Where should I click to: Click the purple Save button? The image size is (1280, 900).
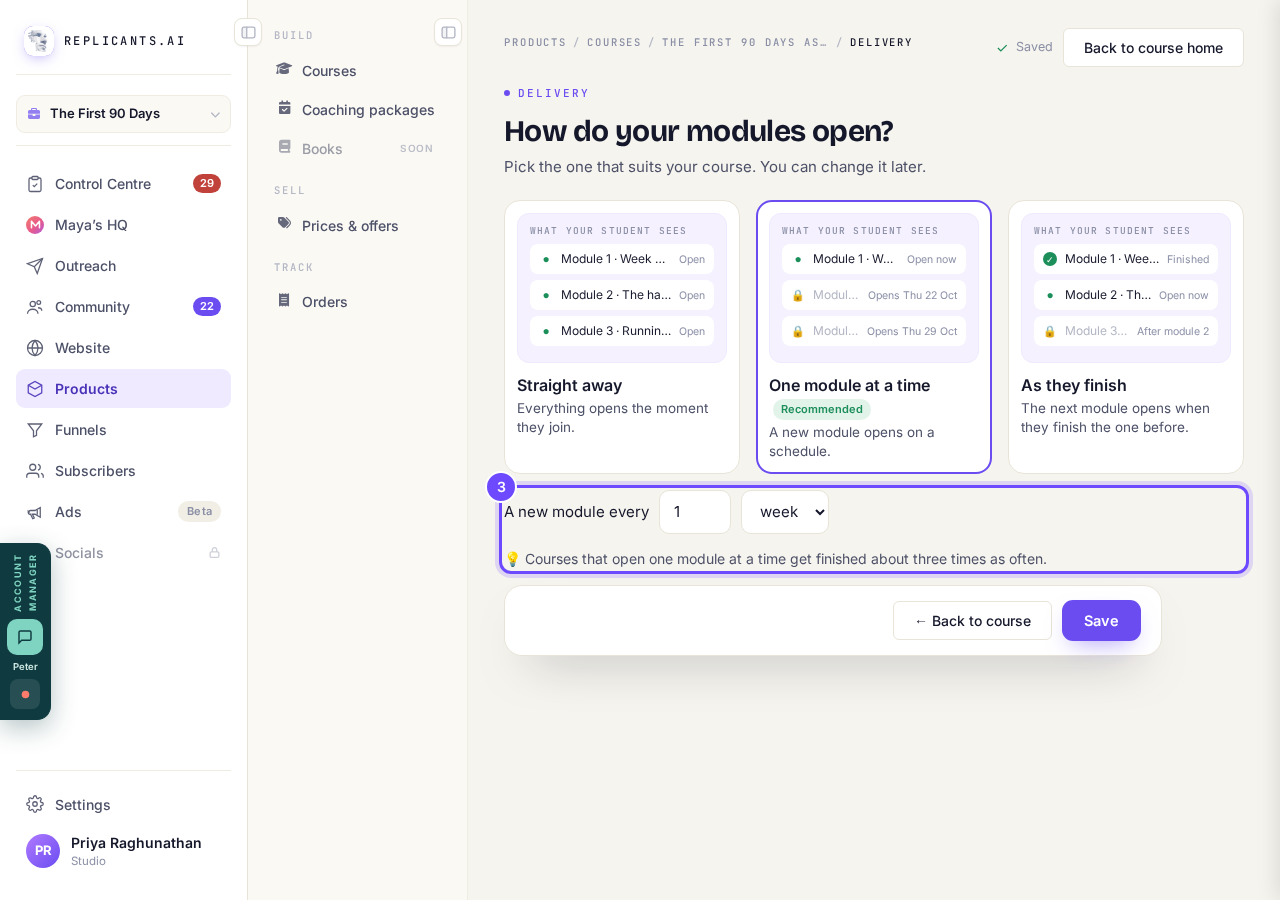[1101, 621]
